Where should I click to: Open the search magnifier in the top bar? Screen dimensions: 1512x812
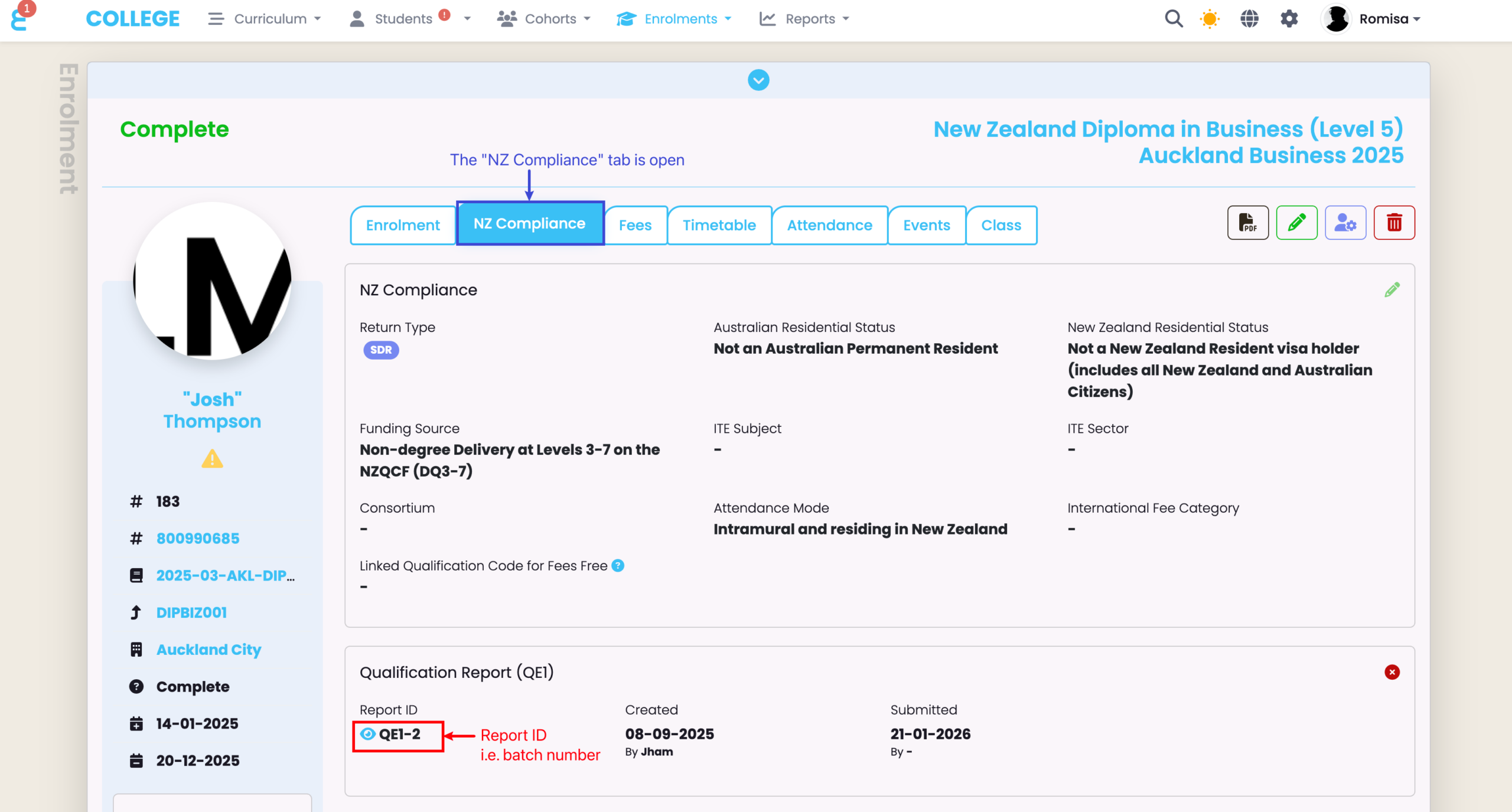point(1173,19)
